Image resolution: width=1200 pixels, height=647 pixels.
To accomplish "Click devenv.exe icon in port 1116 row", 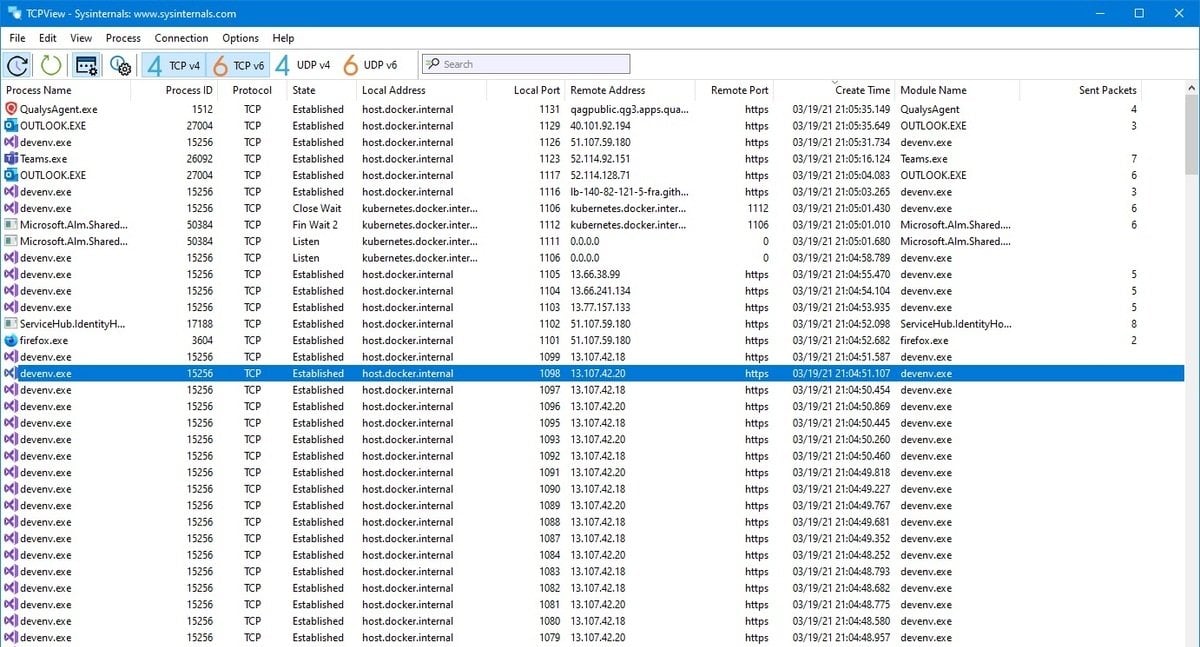I will [x=11, y=192].
